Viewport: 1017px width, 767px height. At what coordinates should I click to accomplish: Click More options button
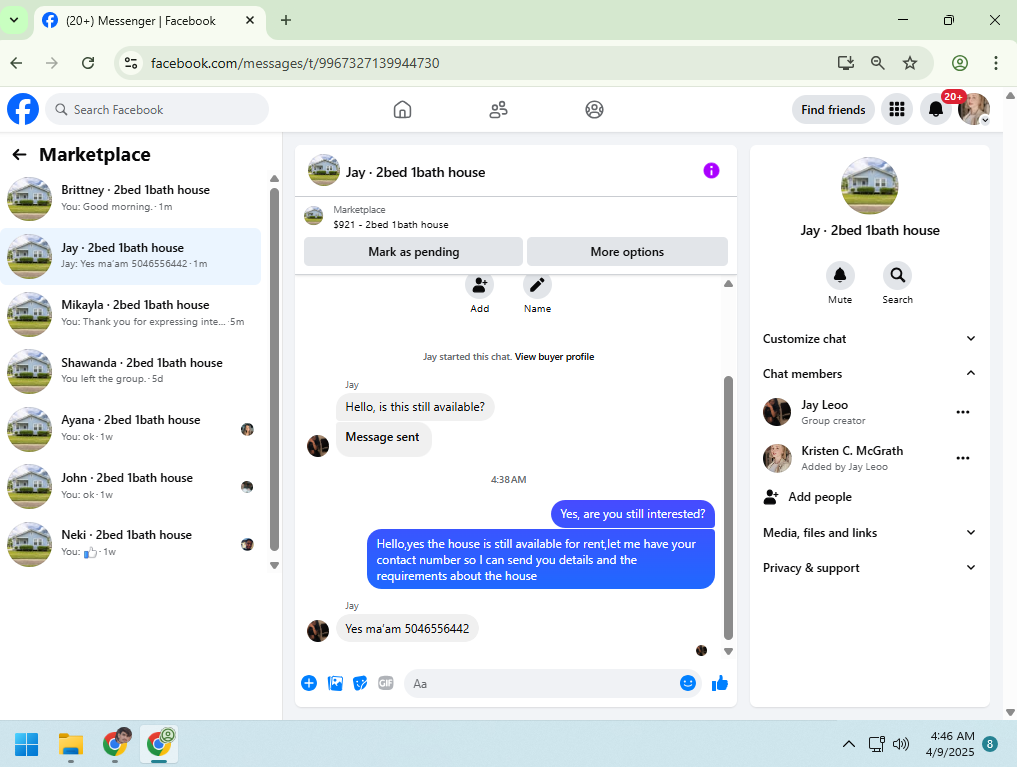click(x=627, y=252)
